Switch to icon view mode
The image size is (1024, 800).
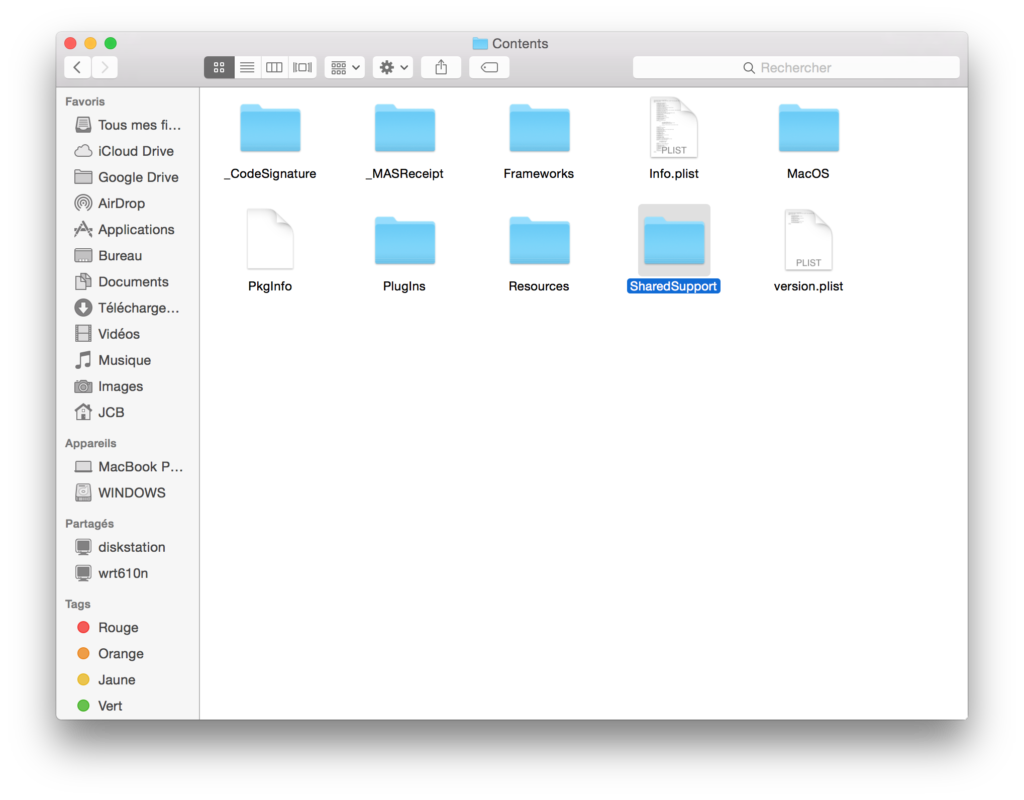click(x=219, y=67)
